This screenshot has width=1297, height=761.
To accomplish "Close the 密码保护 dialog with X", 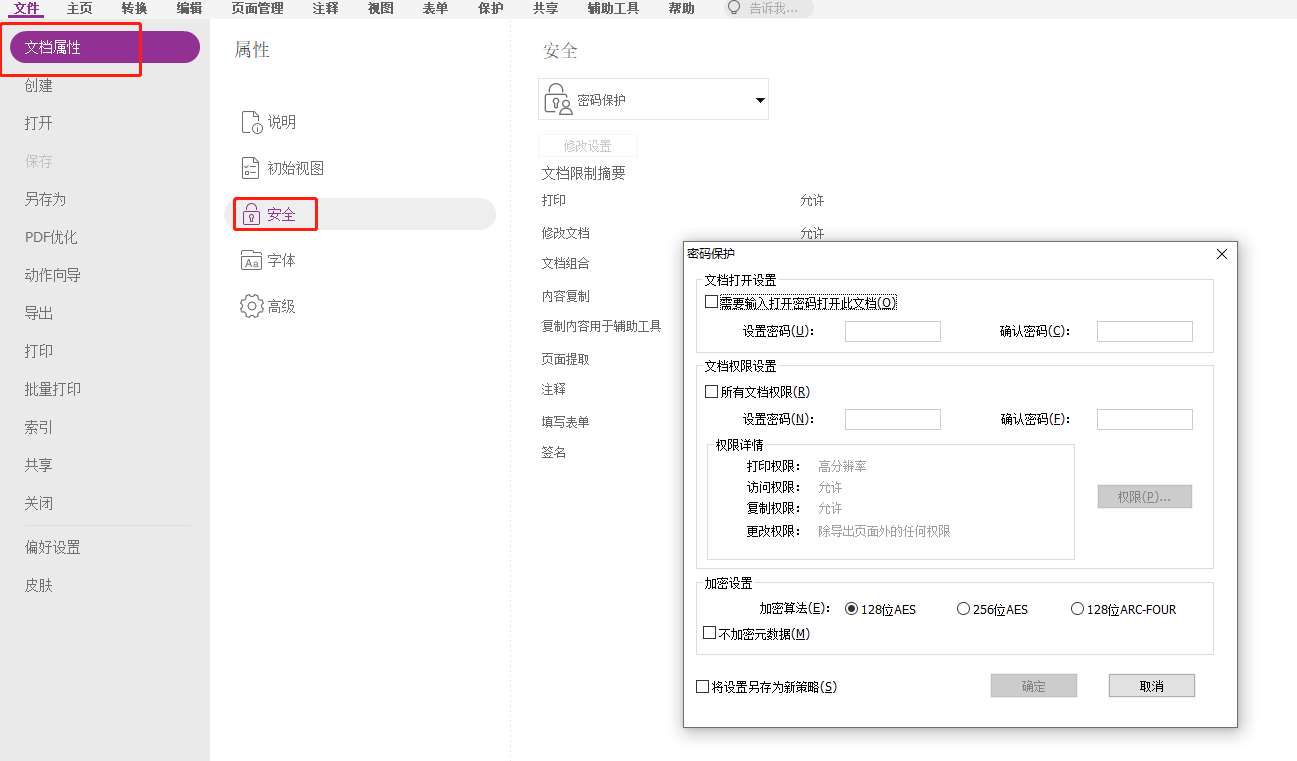I will pos(1221,254).
